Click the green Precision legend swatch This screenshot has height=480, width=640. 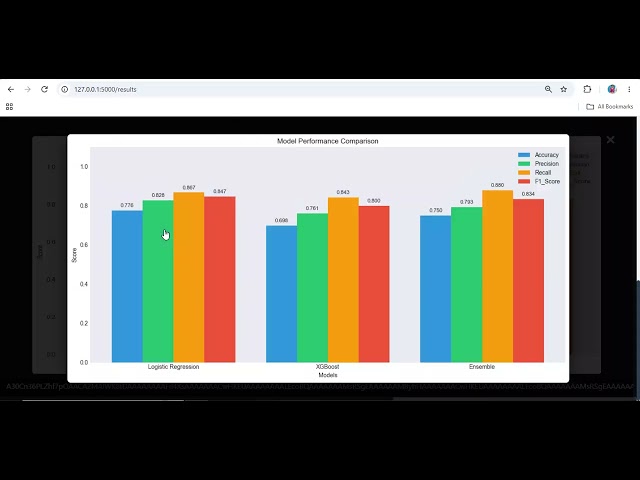524,164
